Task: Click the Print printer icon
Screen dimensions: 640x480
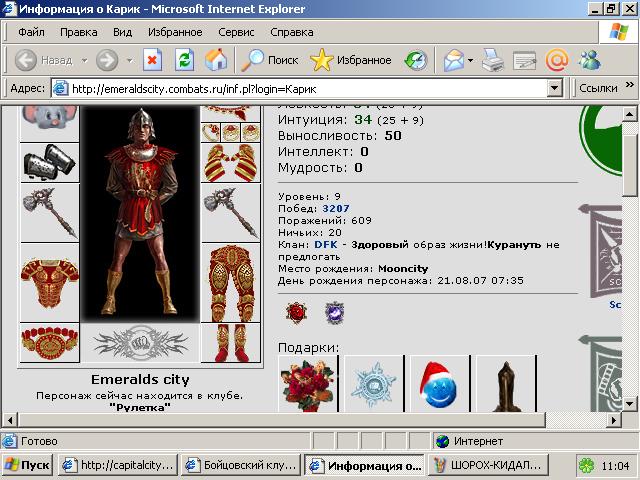Action: pos(493,60)
